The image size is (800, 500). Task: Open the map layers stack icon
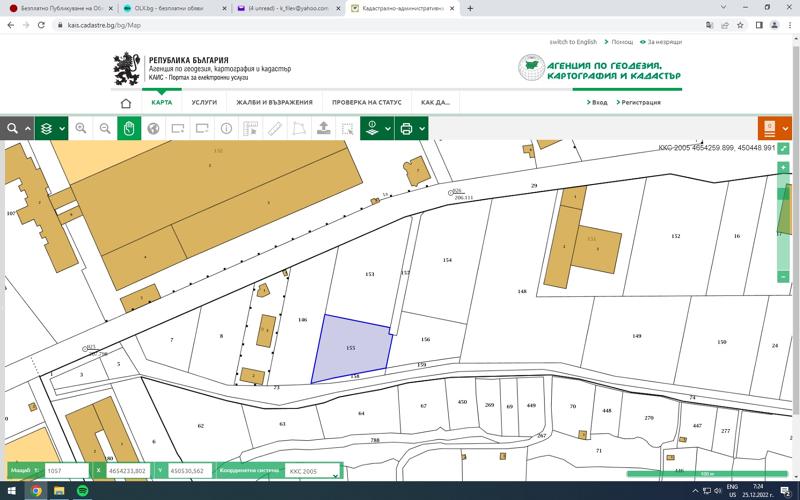[46, 129]
